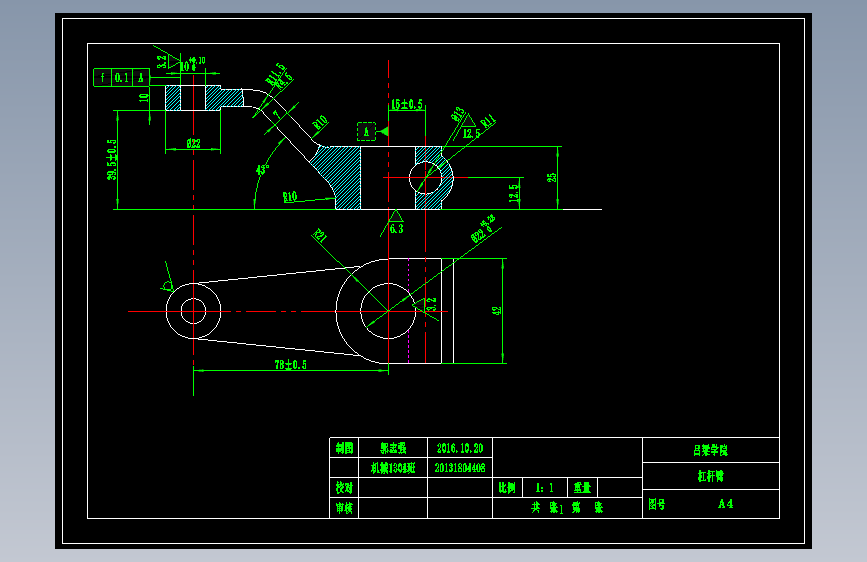Image resolution: width=867 pixels, height=562 pixels.
Task: Click the '7' arm thickness dimension
Action: click(x=275, y=115)
